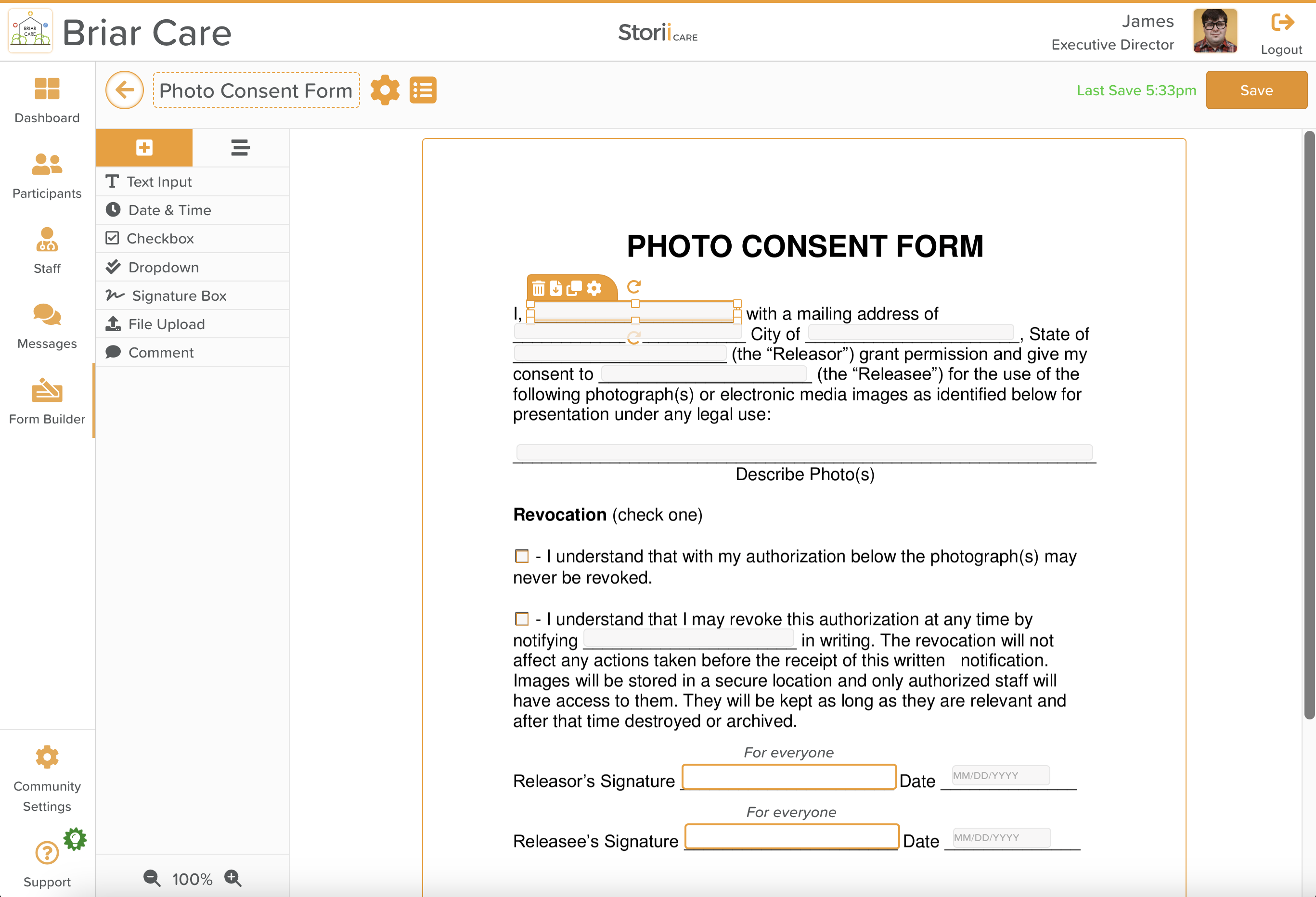Viewport: 1316px width, 897px height.
Task: Click the Save button
Action: (x=1256, y=90)
